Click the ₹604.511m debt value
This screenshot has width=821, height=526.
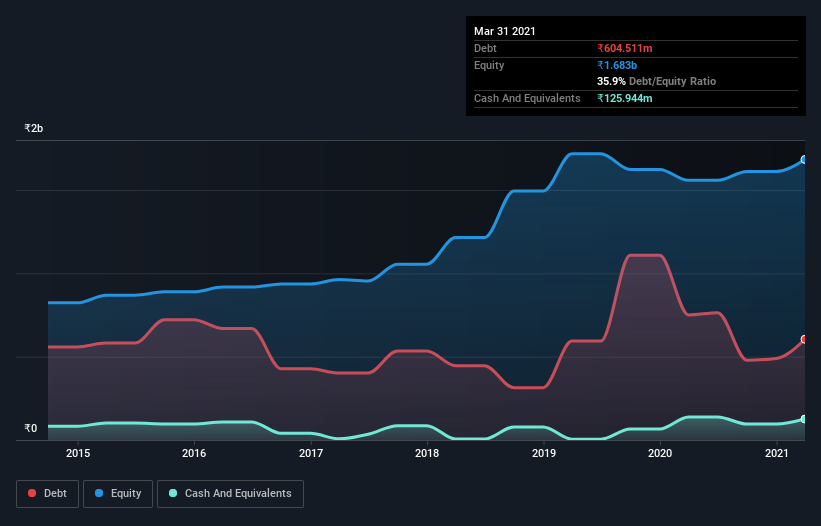coord(625,48)
